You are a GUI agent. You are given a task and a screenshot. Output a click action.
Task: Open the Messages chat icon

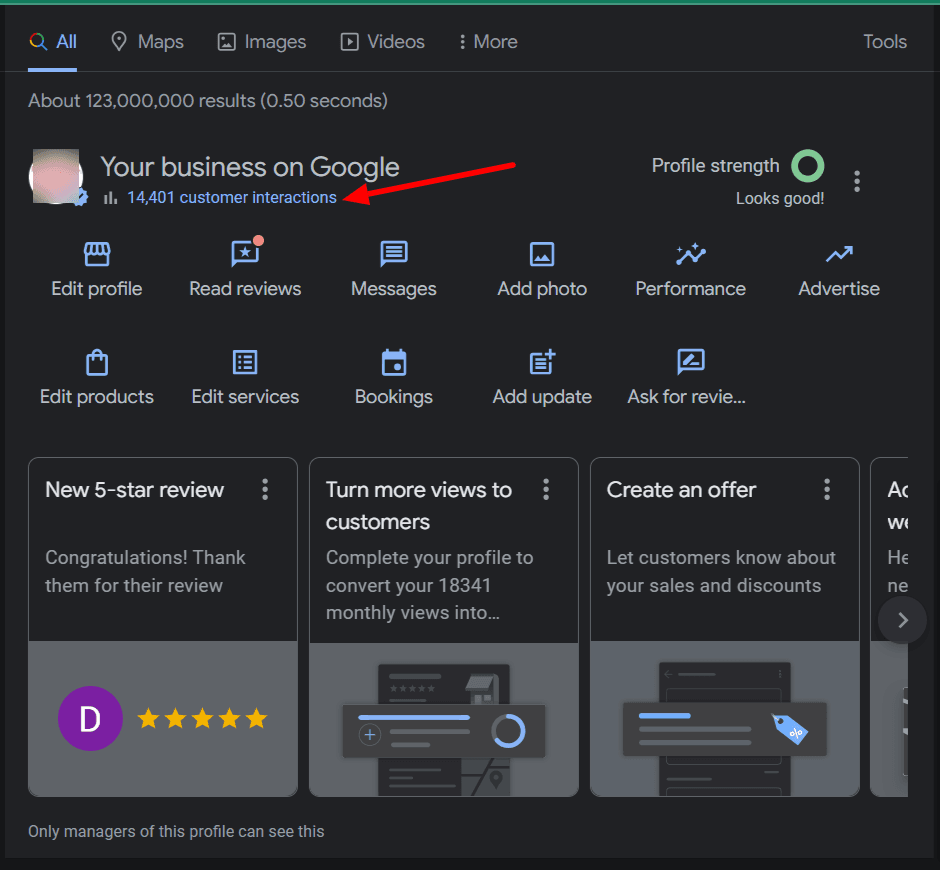(394, 254)
